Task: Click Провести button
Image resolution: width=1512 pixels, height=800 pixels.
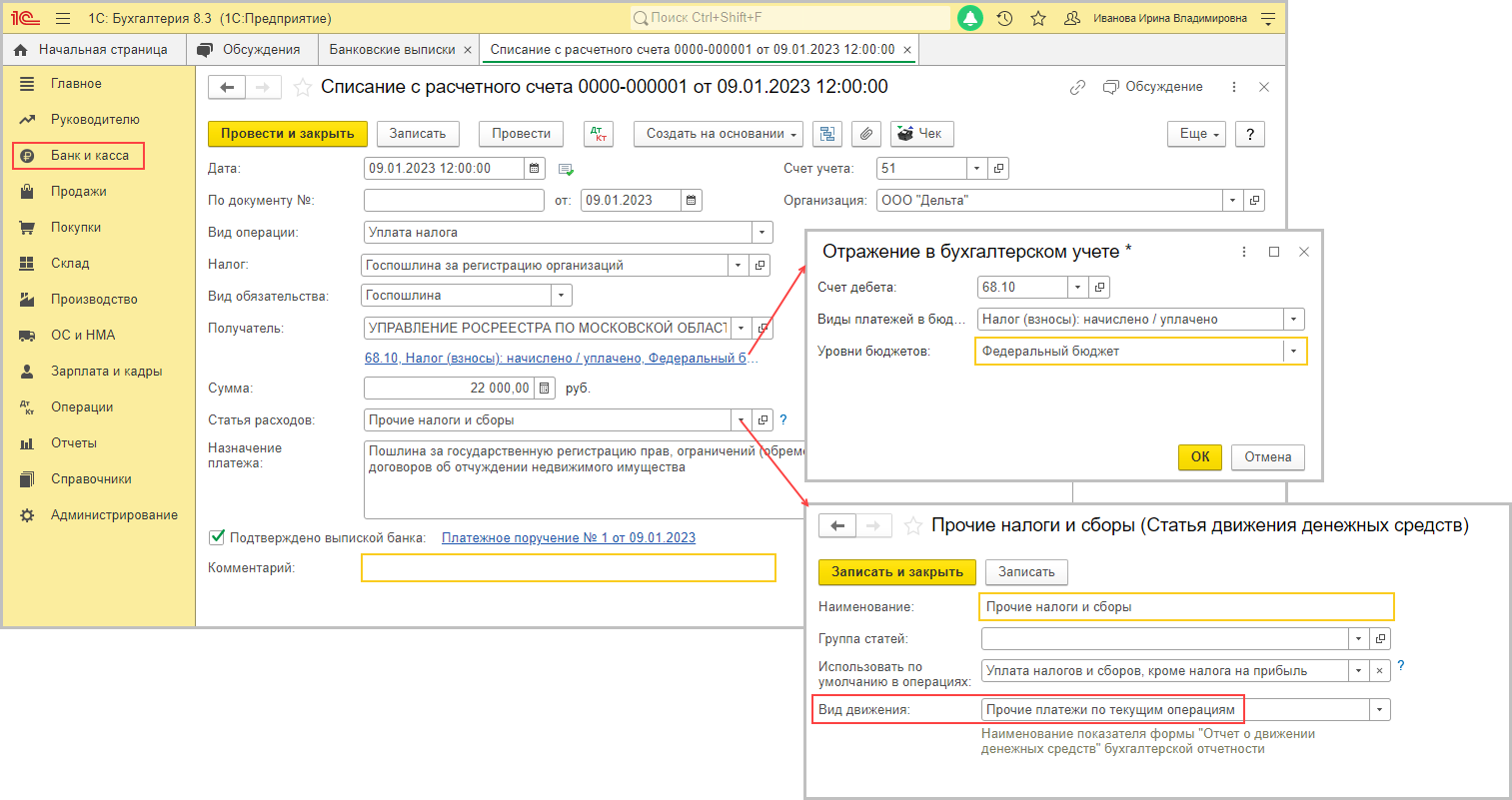Action: click(x=522, y=134)
